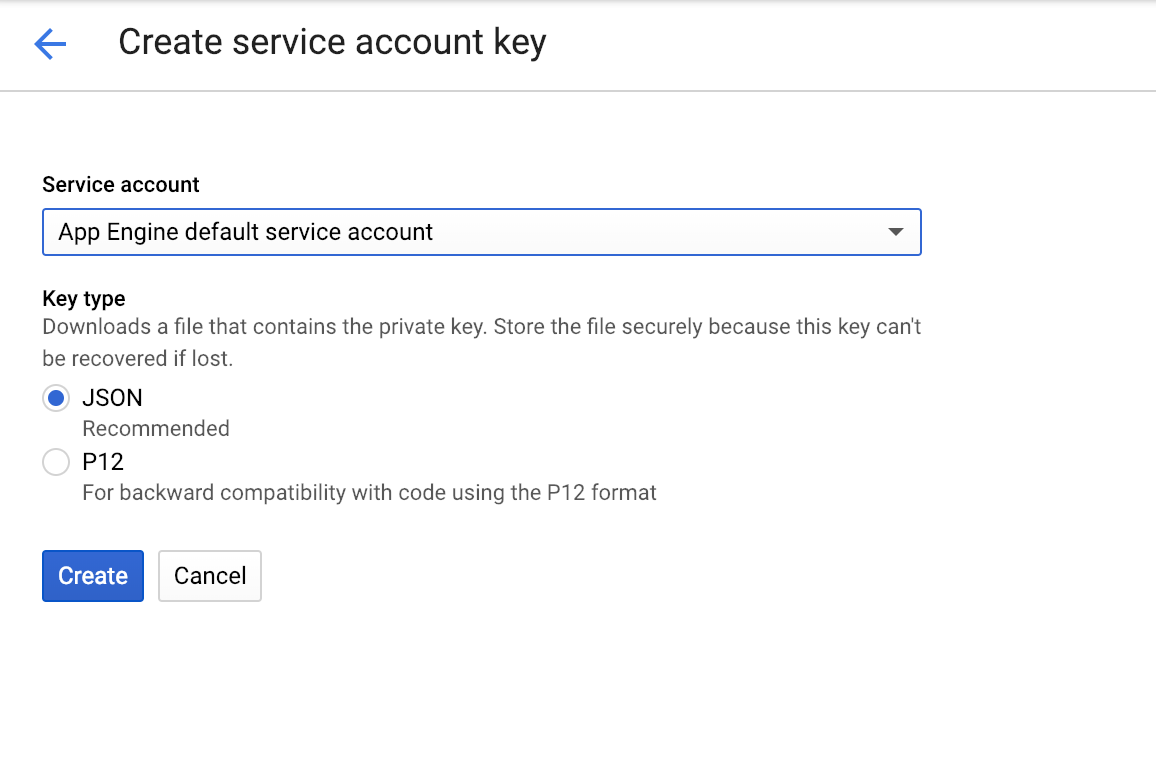Click the 'App Engine default service account' text
The width and height of the screenshot is (1156, 774).
pyautogui.click(x=246, y=232)
